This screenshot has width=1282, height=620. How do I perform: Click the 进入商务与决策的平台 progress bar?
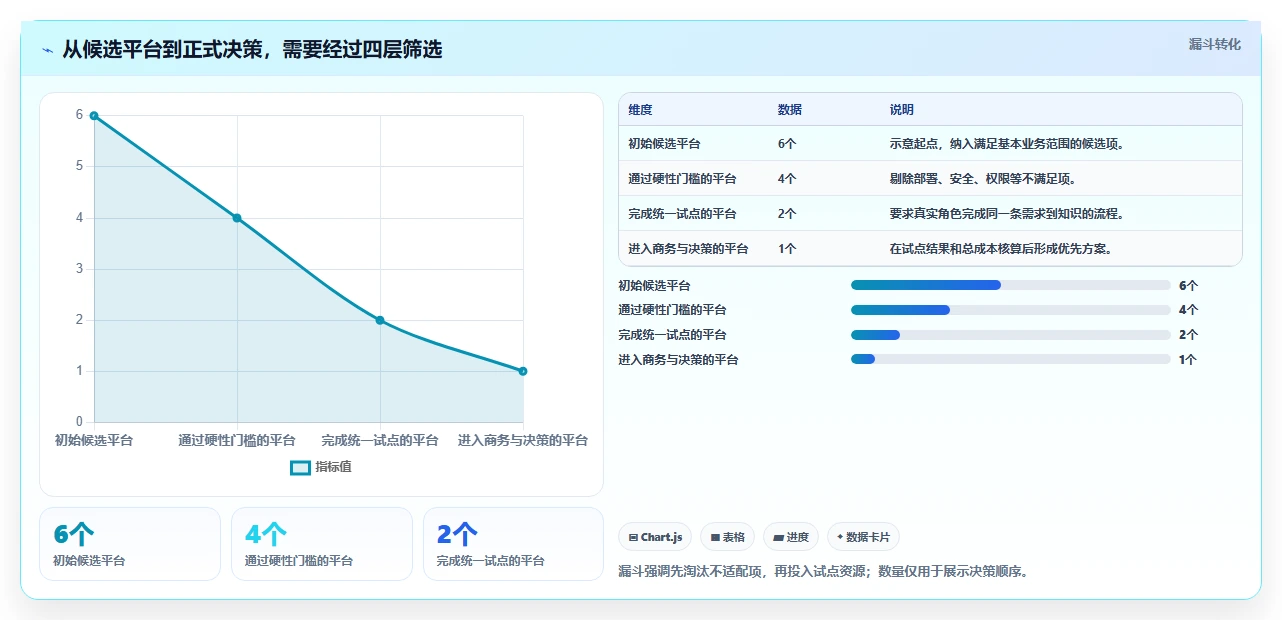1010,359
